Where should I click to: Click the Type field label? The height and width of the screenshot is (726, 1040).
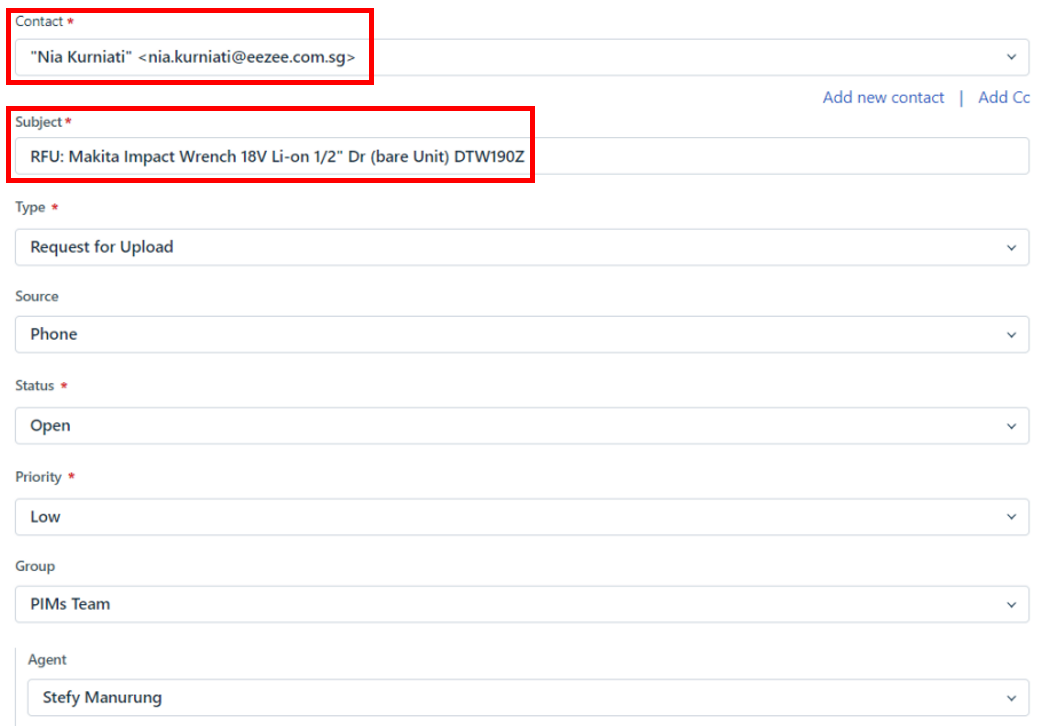click(31, 208)
